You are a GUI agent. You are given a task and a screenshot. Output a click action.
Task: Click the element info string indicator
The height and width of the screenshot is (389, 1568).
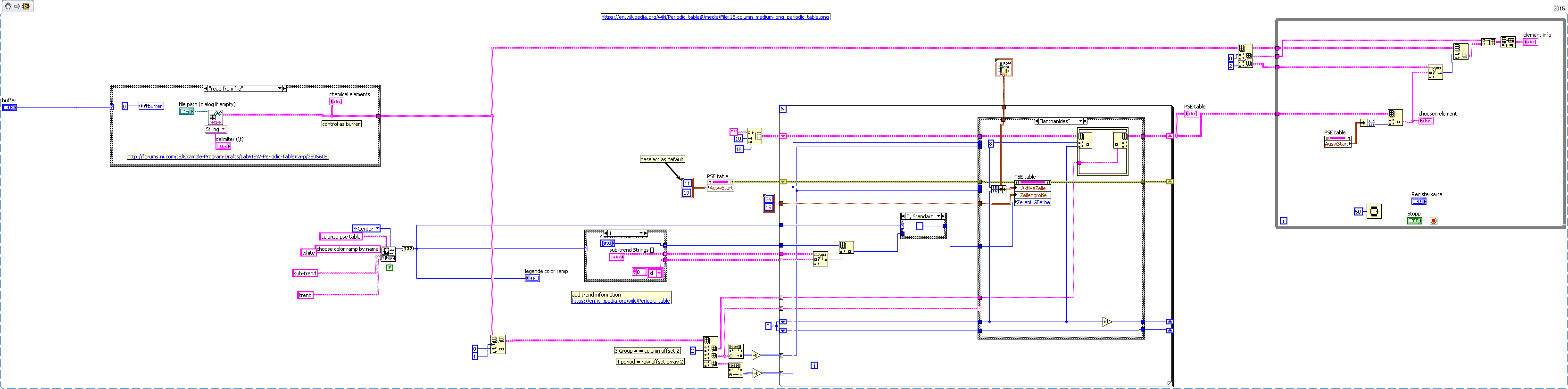(x=1530, y=42)
